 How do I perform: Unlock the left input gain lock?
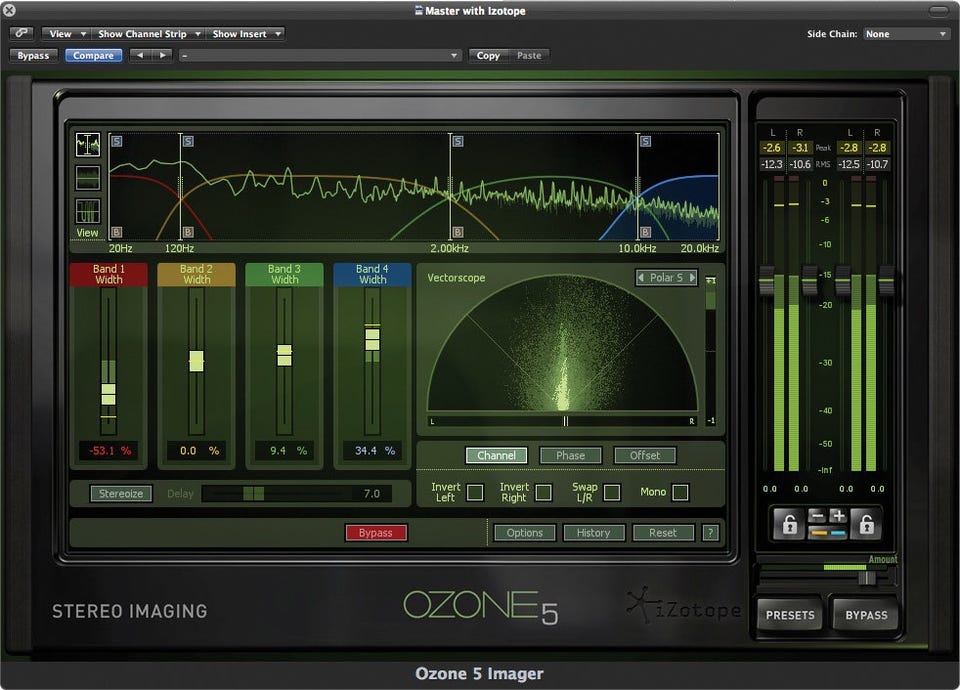788,523
